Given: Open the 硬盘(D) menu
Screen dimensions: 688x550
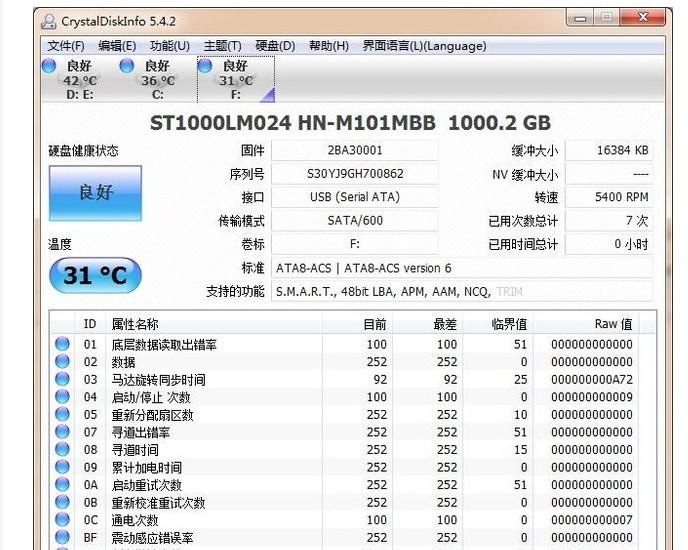Looking at the screenshot, I should (x=275, y=46).
